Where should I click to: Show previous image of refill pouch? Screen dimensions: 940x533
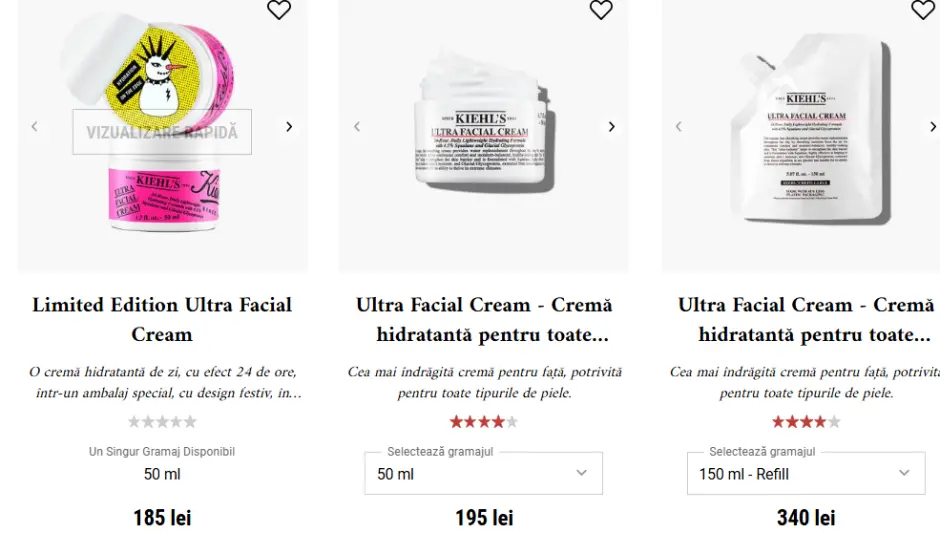679,127
